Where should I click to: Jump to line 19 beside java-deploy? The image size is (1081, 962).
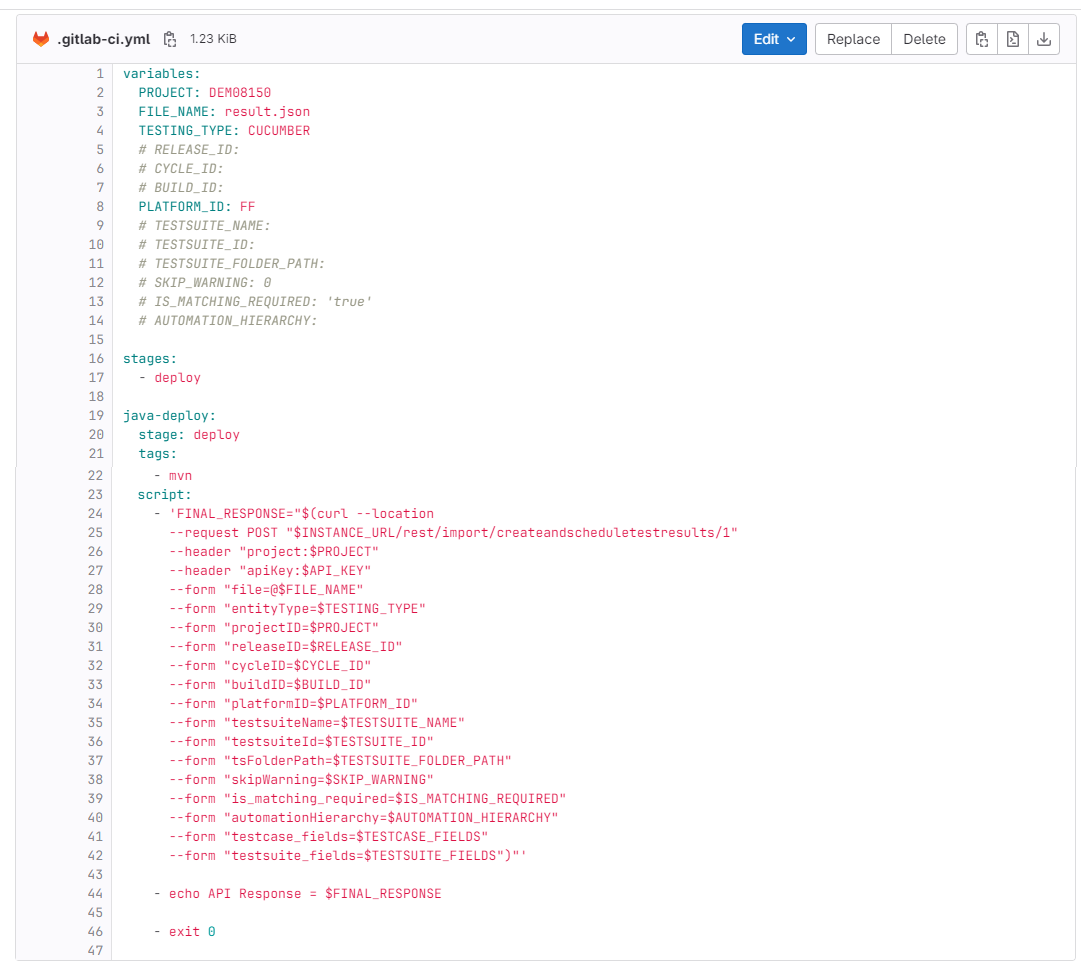pos(96,415)
